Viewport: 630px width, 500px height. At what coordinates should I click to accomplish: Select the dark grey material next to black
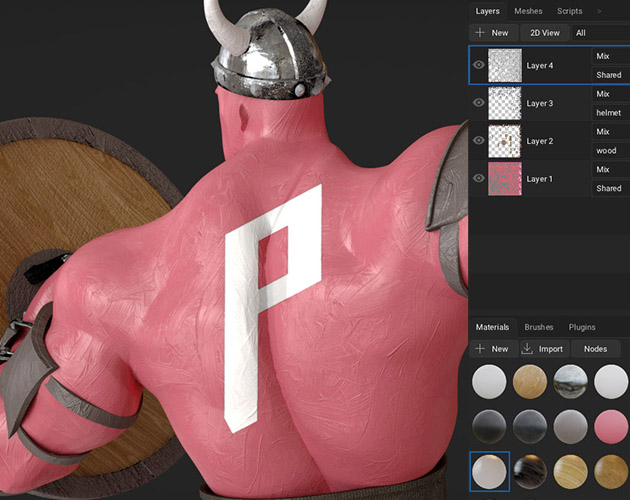[x=530, y=427]
